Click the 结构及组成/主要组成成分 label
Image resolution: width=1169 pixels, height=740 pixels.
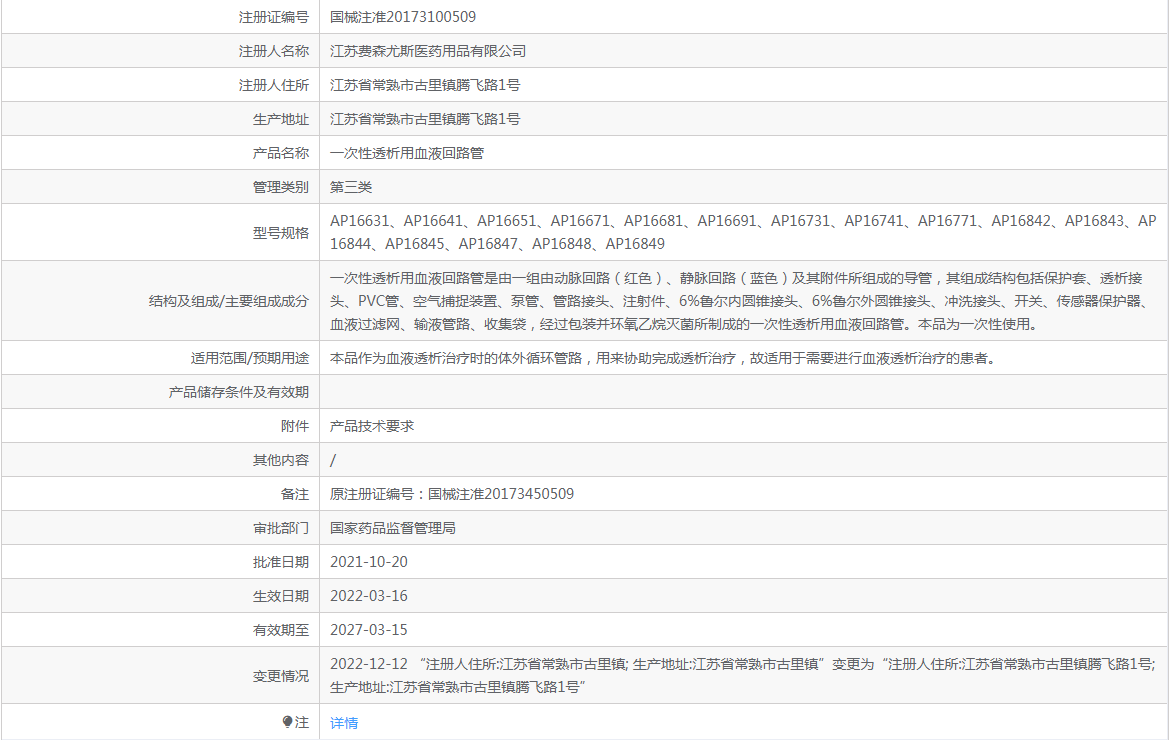click(x=228, y=300)
